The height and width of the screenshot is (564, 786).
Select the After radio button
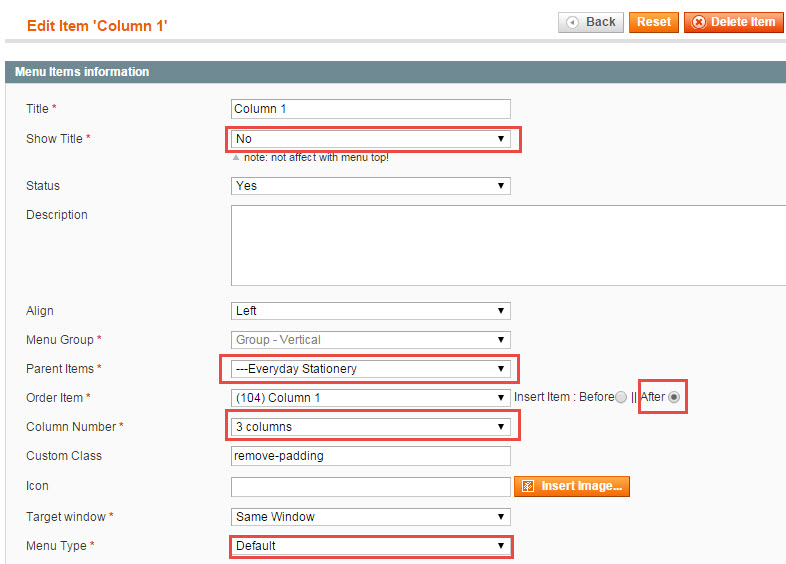point(674,397)
